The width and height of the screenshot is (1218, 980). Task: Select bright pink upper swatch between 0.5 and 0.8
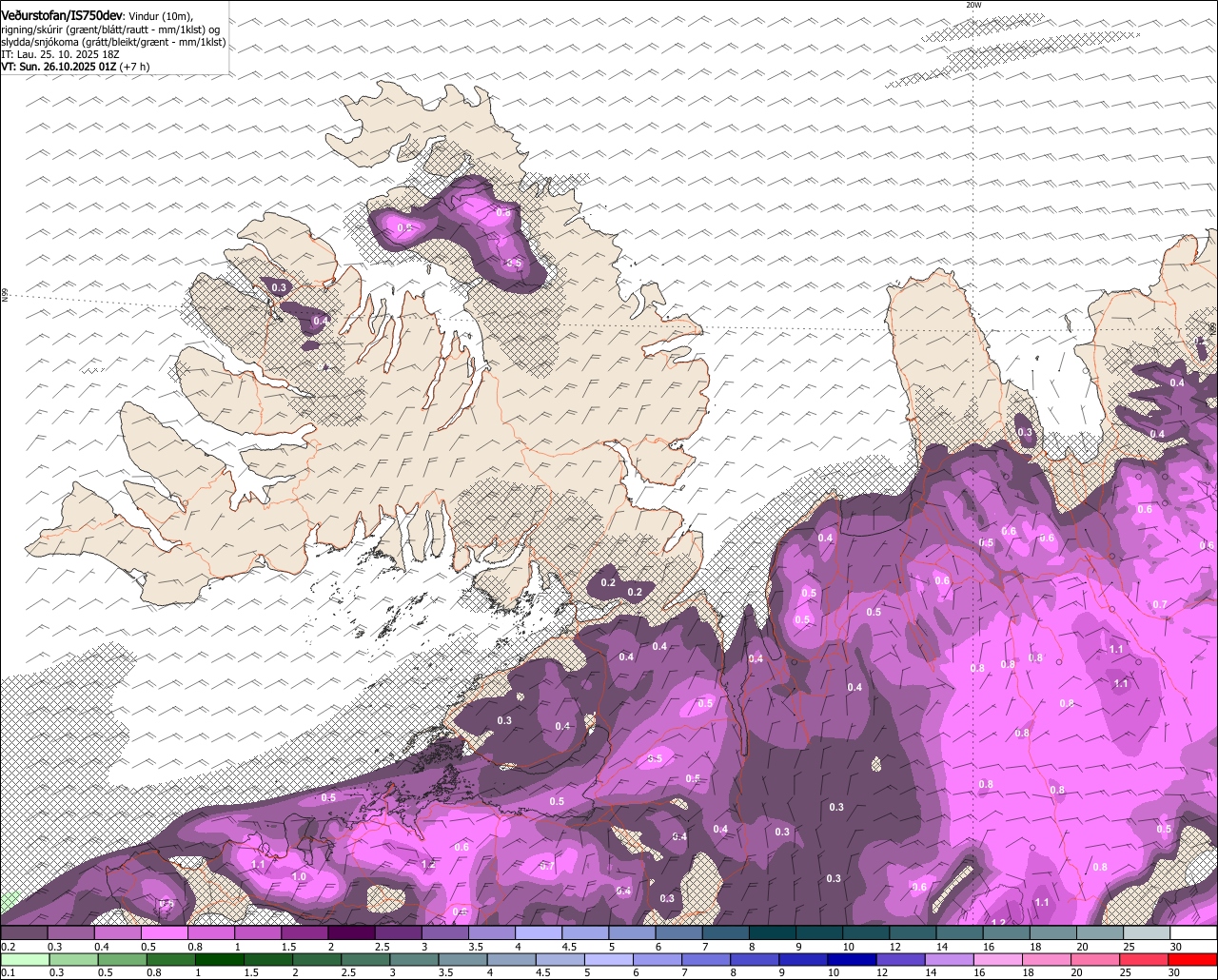point(165,932)
